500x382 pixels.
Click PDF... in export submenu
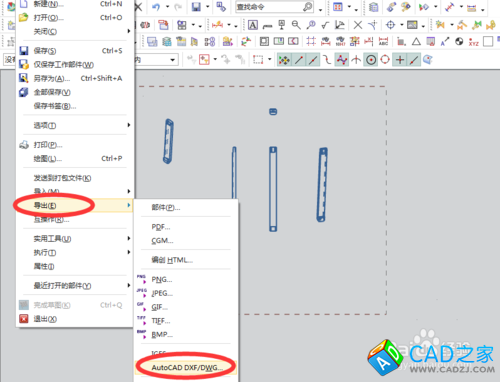[x=161, y=227]
